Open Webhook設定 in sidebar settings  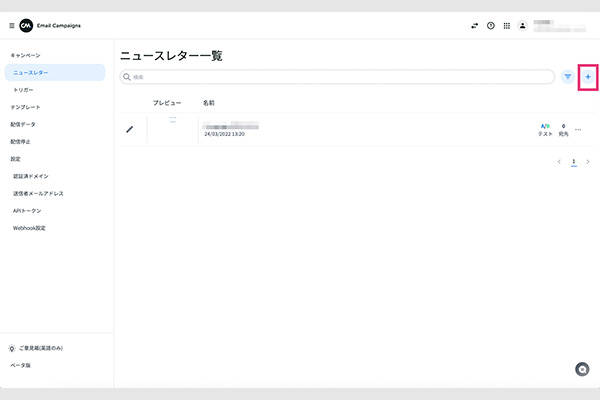tap(29, 228)
